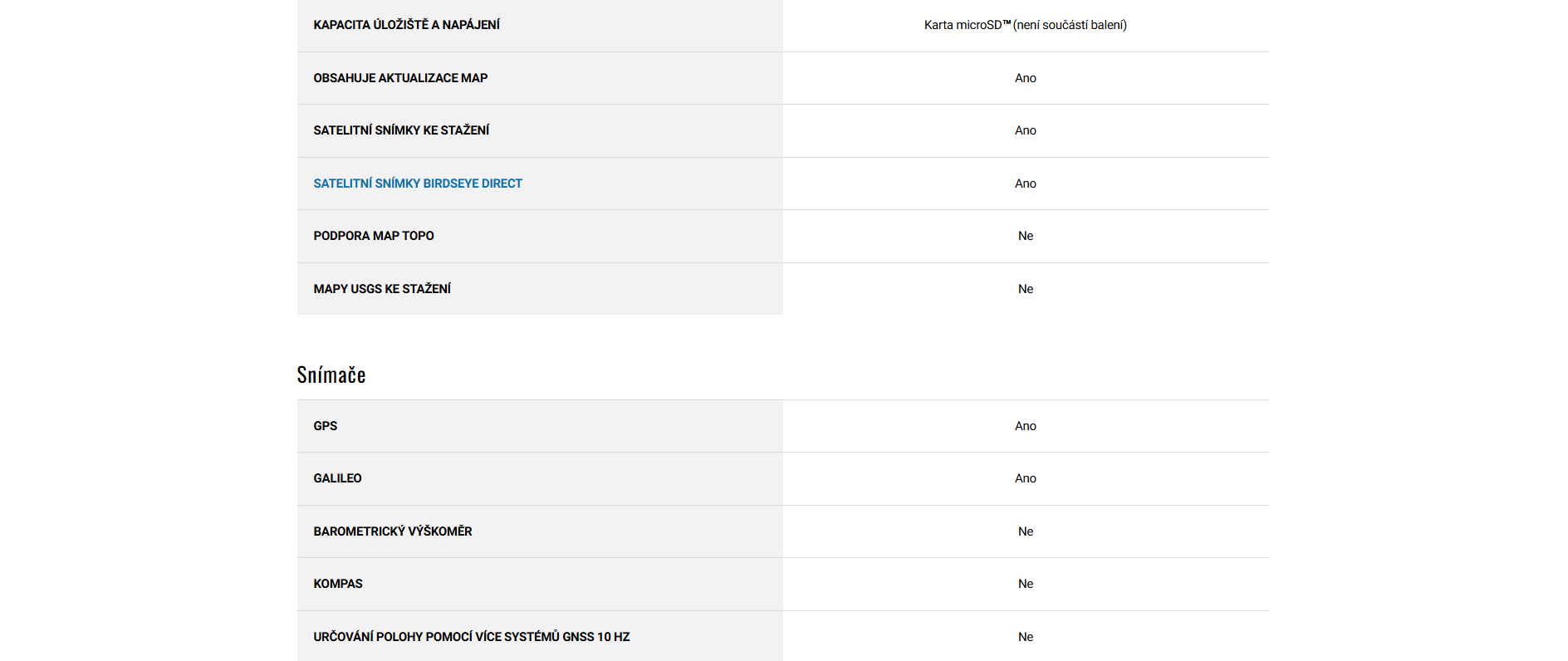
Task: Click the Mapy USGS ke stažení label
Action: click(382, 289)
